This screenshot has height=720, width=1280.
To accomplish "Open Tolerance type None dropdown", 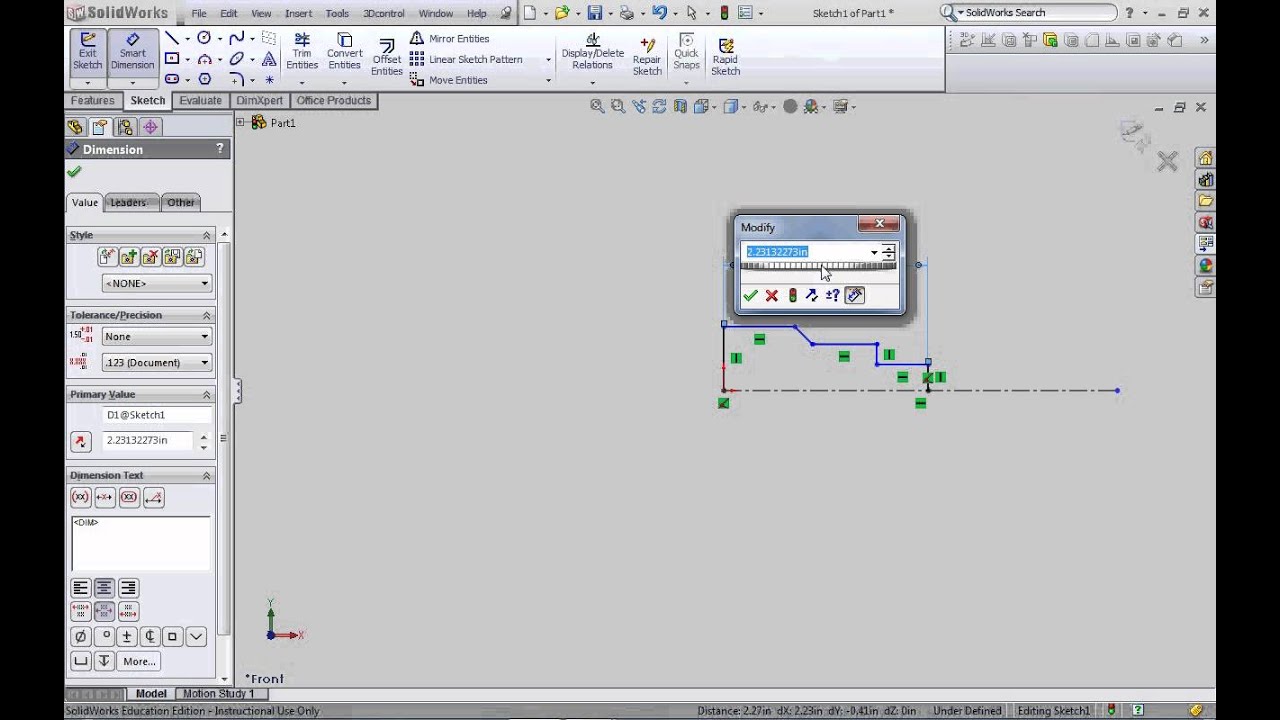I will click(x=157, y=336).
